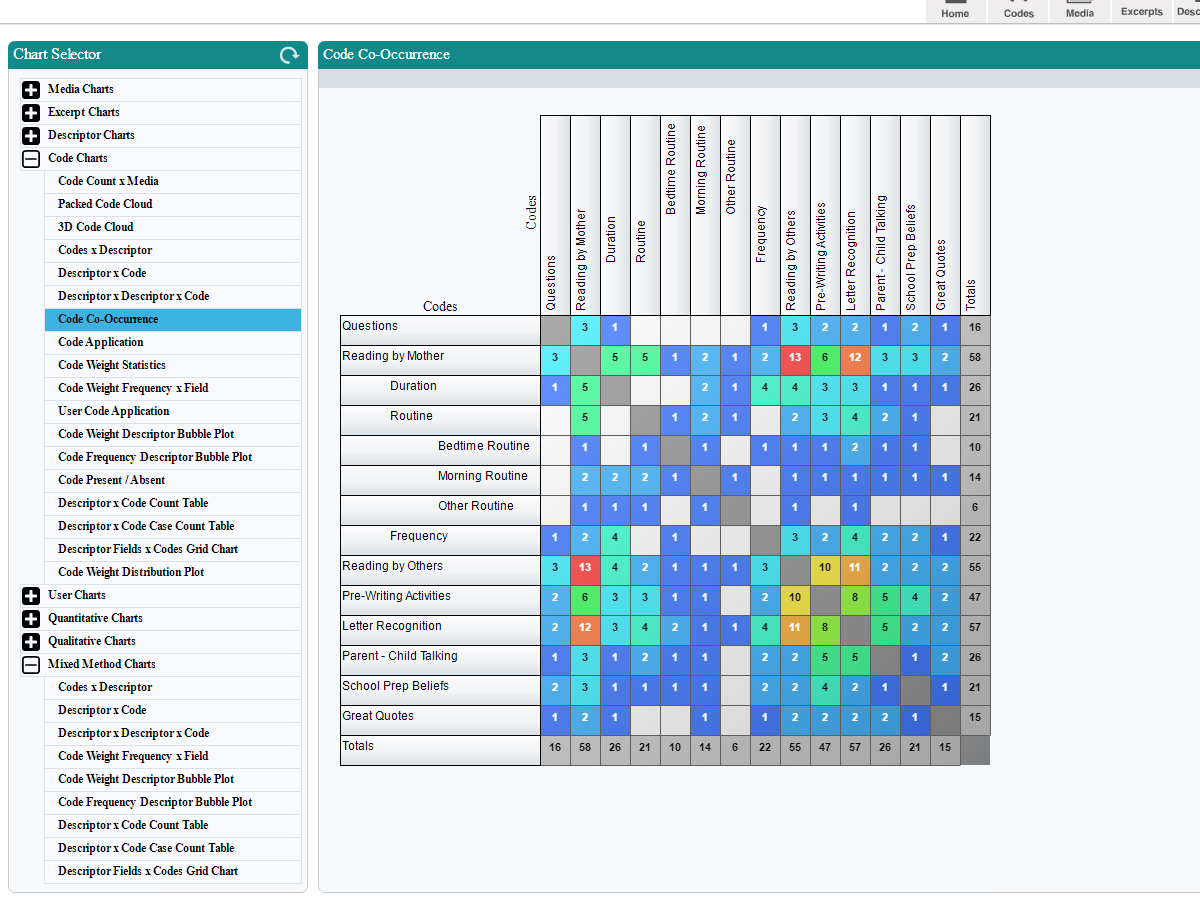1200x900 pixels.
Task: Open the 3D Code Cloud chart
Action: pyautogui.click(x=95, y=227)
